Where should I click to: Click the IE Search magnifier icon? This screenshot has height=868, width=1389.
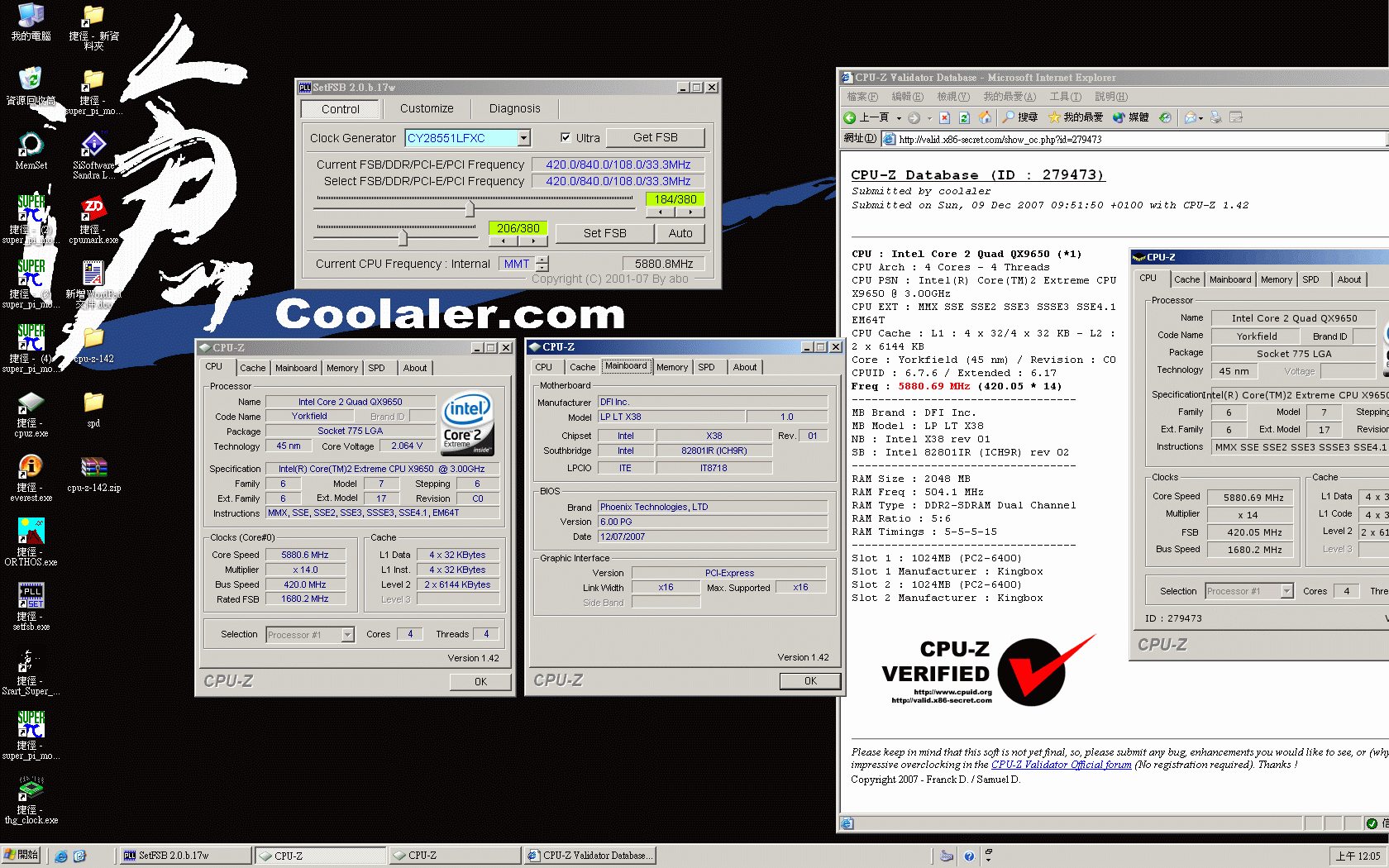pos(1008,117)
